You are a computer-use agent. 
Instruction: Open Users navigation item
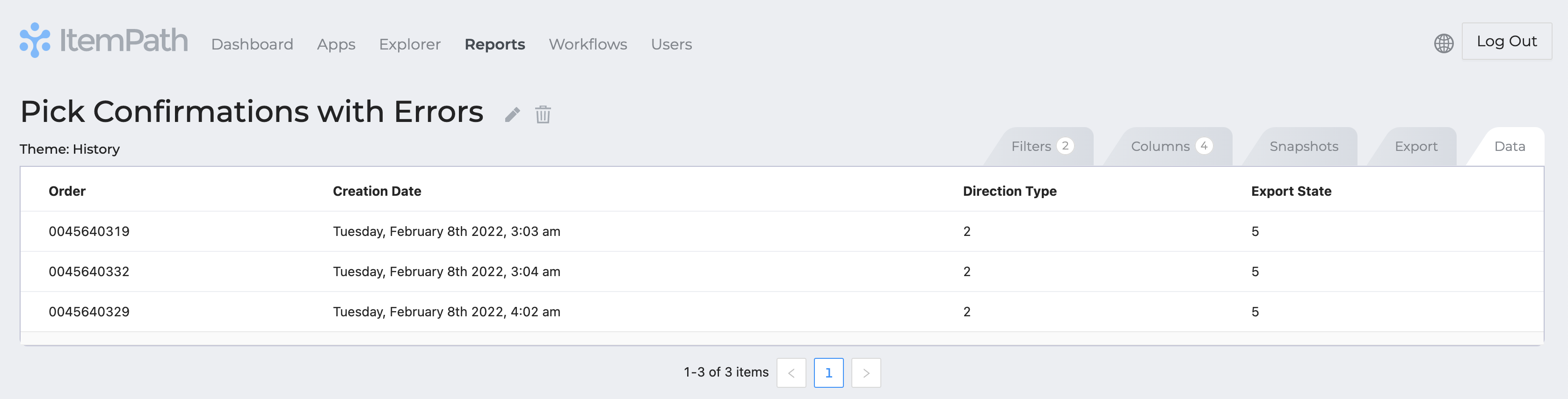click(671, 44)
